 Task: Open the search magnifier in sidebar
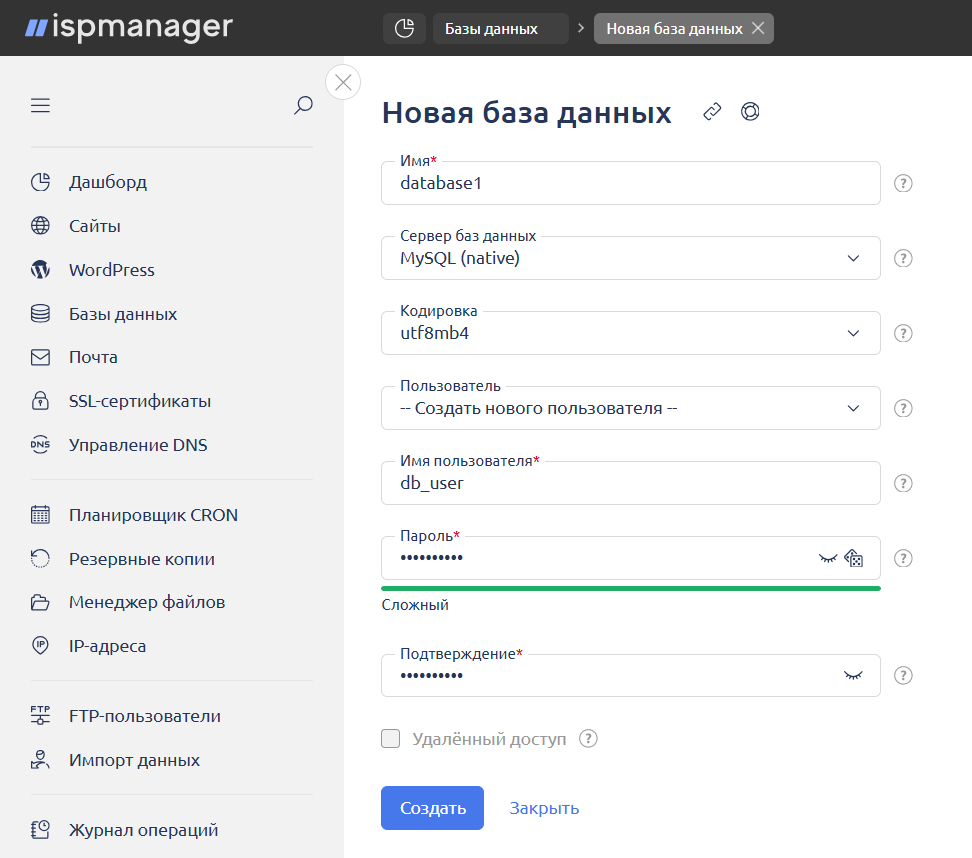click(303, 106)
